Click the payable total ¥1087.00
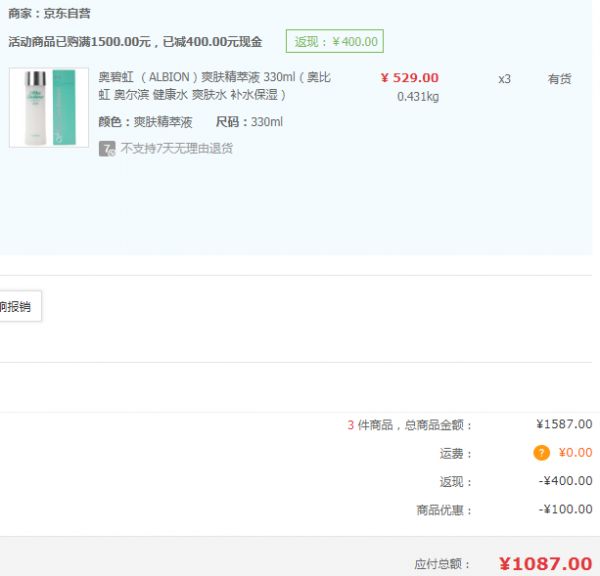 coord(545,564)
